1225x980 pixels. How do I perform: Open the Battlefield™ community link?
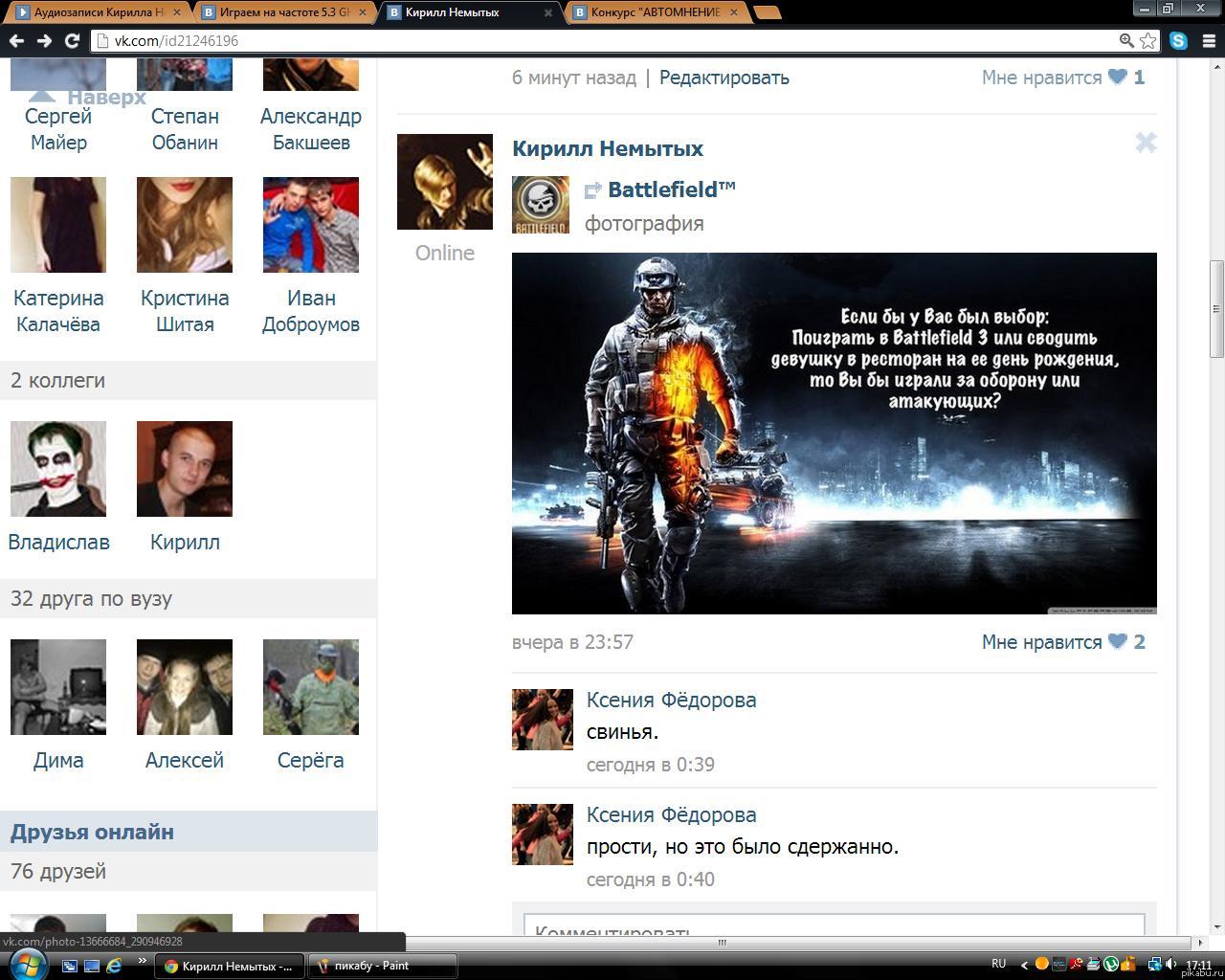pyautogui.click(x=671, y=189)
